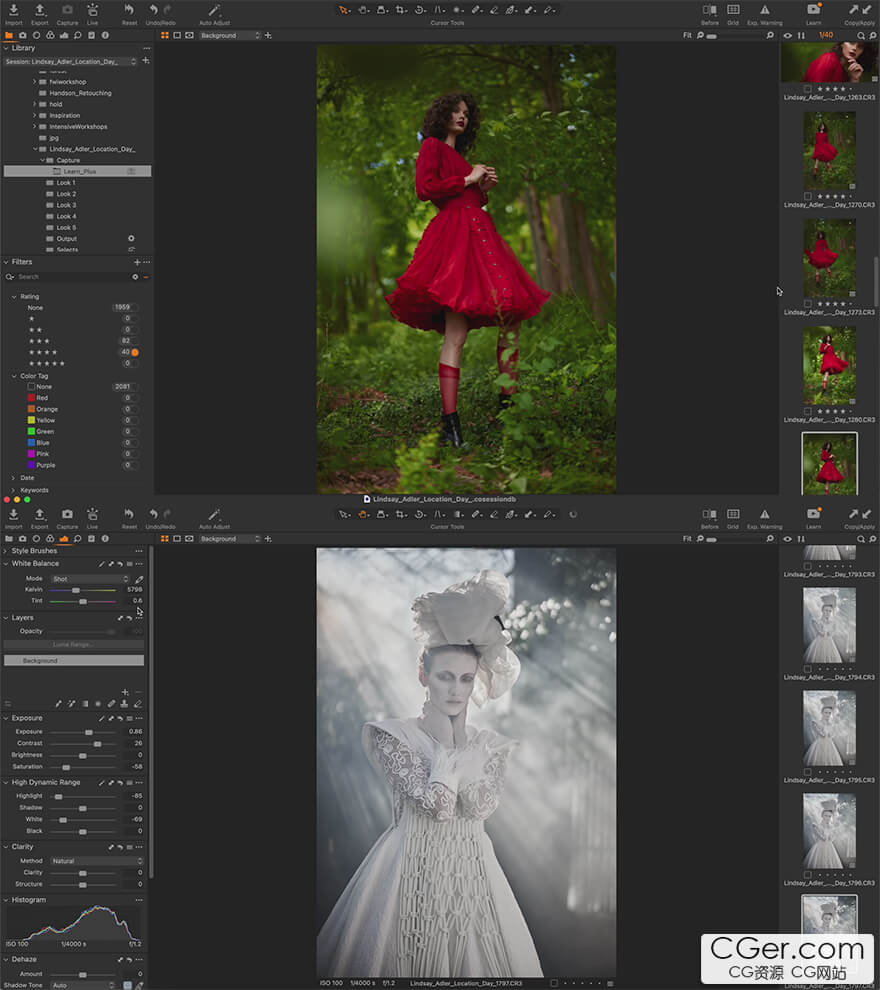This screenshot has width=880, height=990.
Task: Adjust the Saturation slider handle
Action: (66, 767)
